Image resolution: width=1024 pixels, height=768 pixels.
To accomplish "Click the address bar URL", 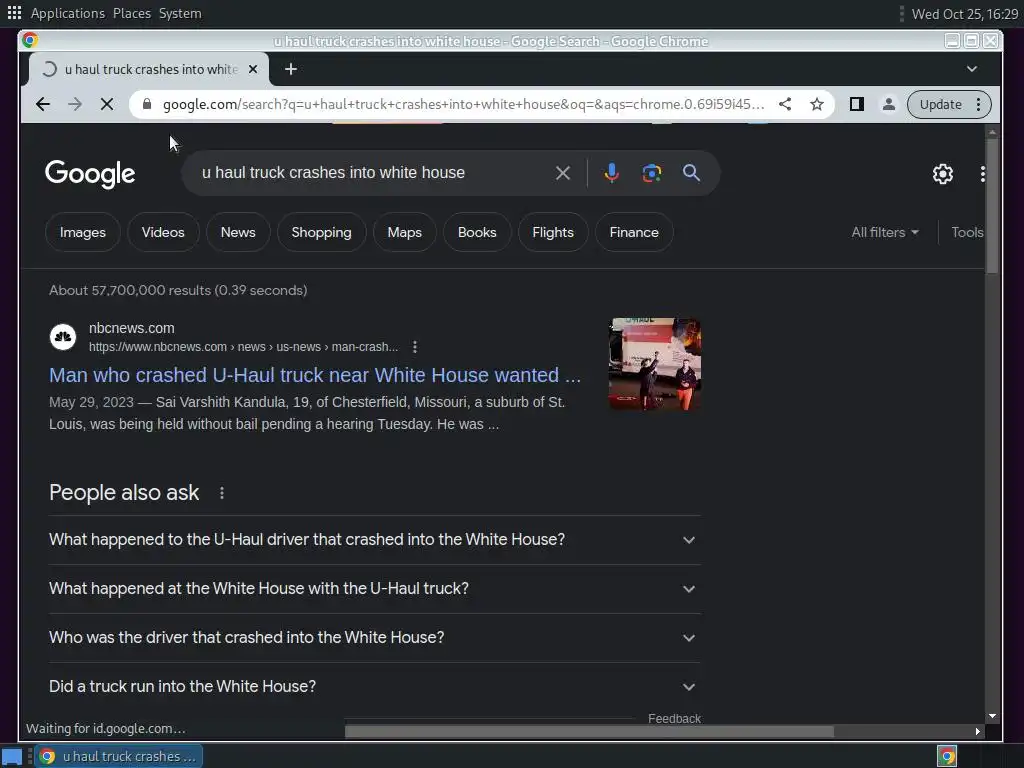I will [463, 104].
